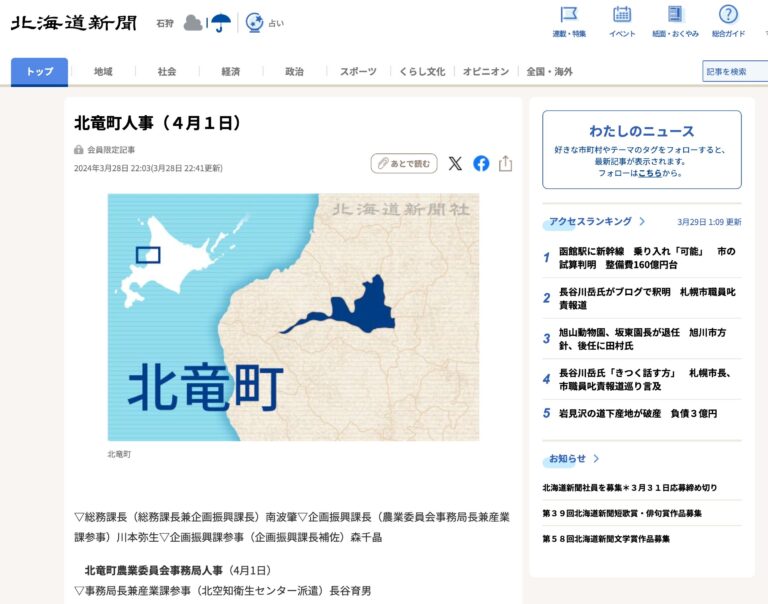Click the 記事を検索 search field
The width and height of the screenshot is (768, 604).
[735, 72]
